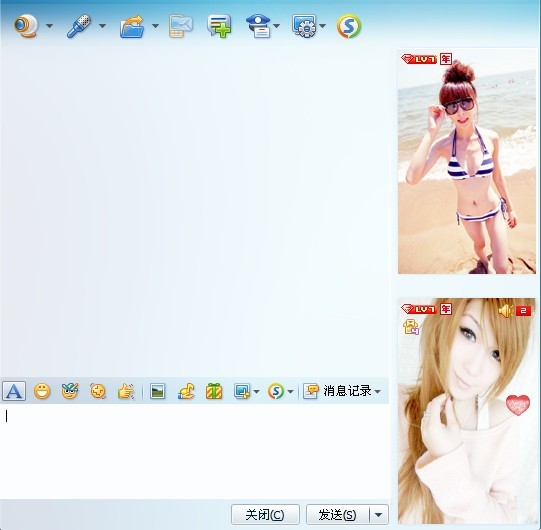
Task: Expand the screenshot options arrow
Action: (256, 392)
